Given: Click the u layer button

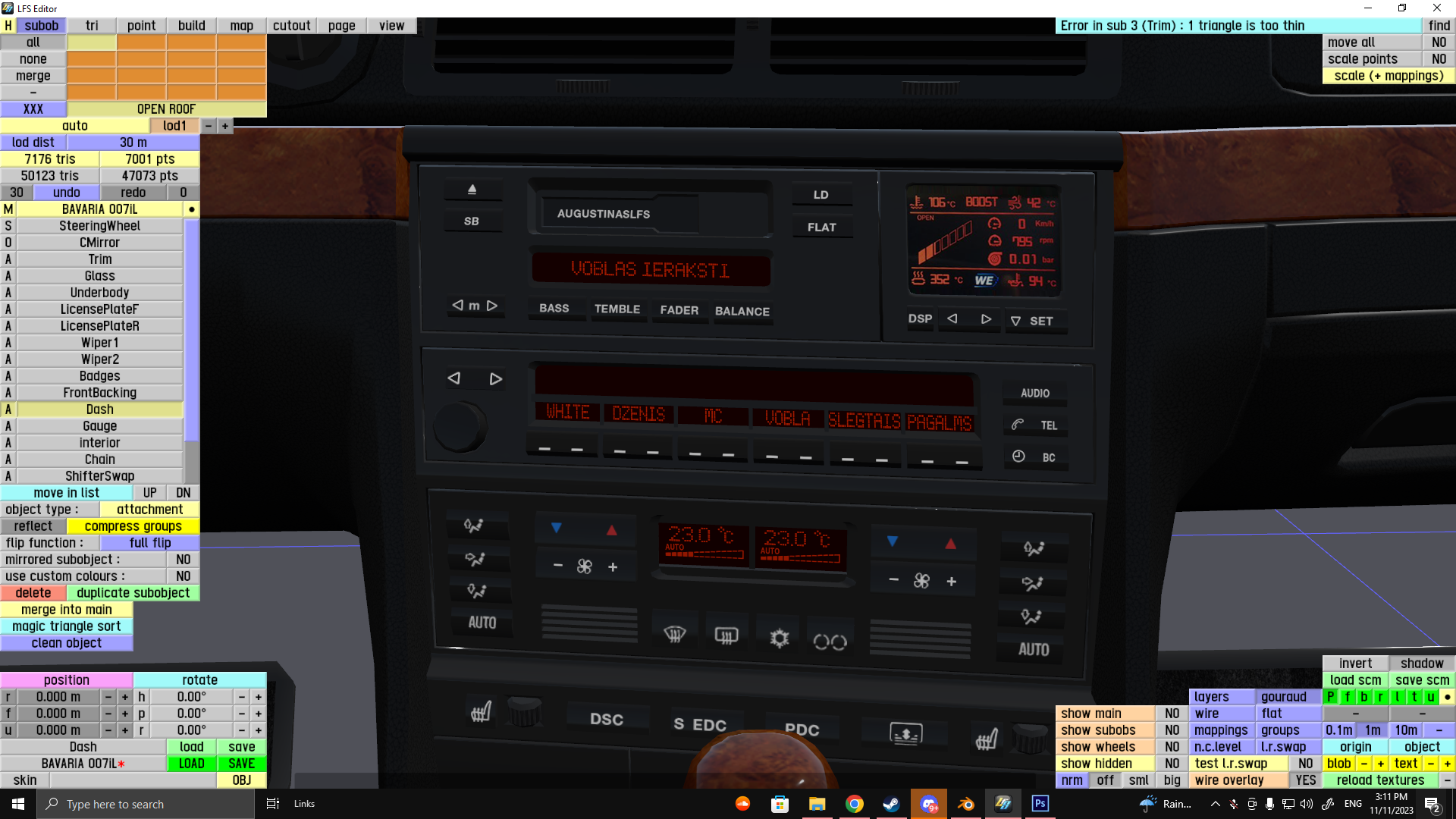Looking at the screenshot, I should tap(1430, 697).
